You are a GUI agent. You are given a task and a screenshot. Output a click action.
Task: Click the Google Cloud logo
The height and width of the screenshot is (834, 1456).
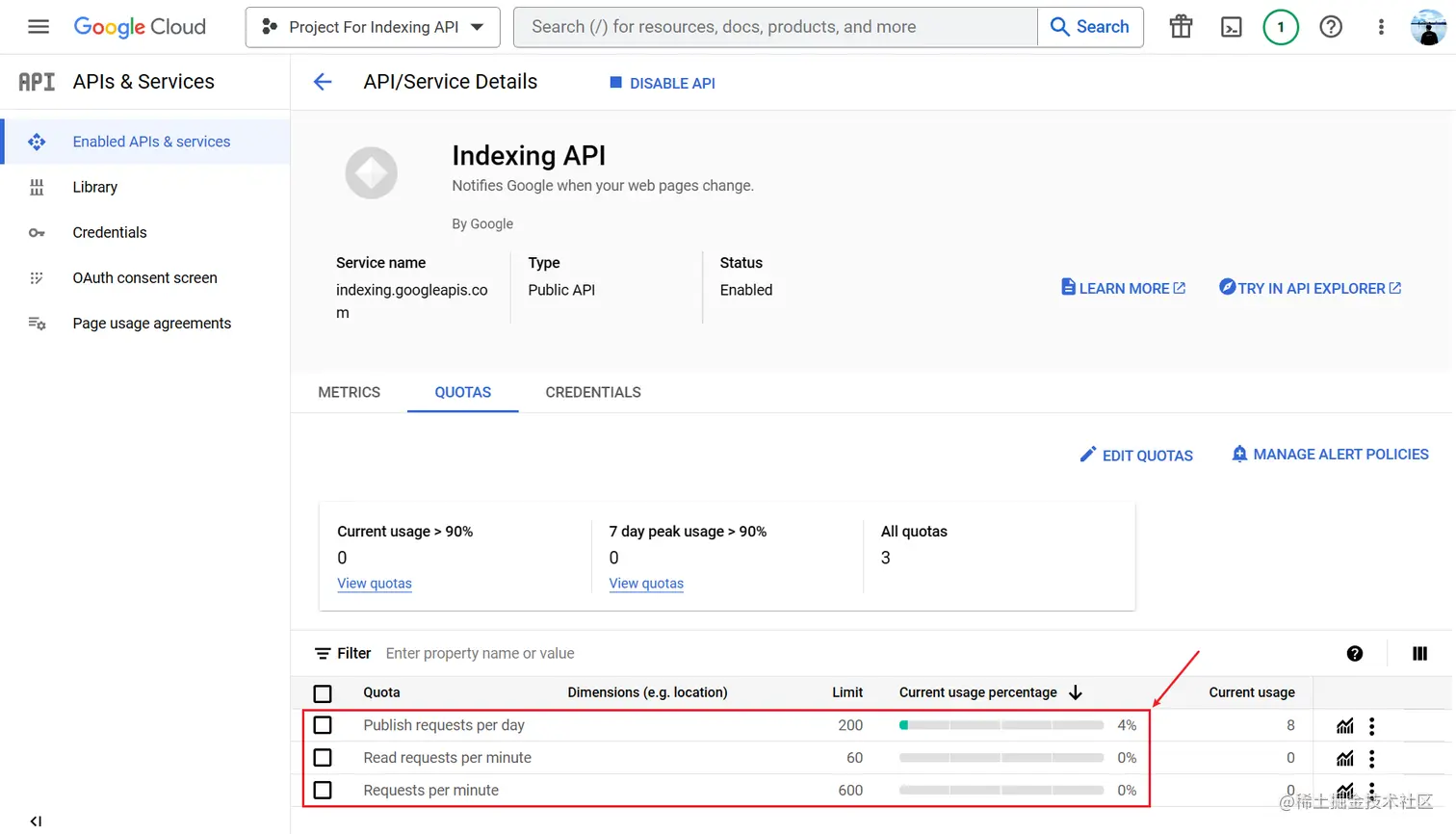(x=140, y=27)
